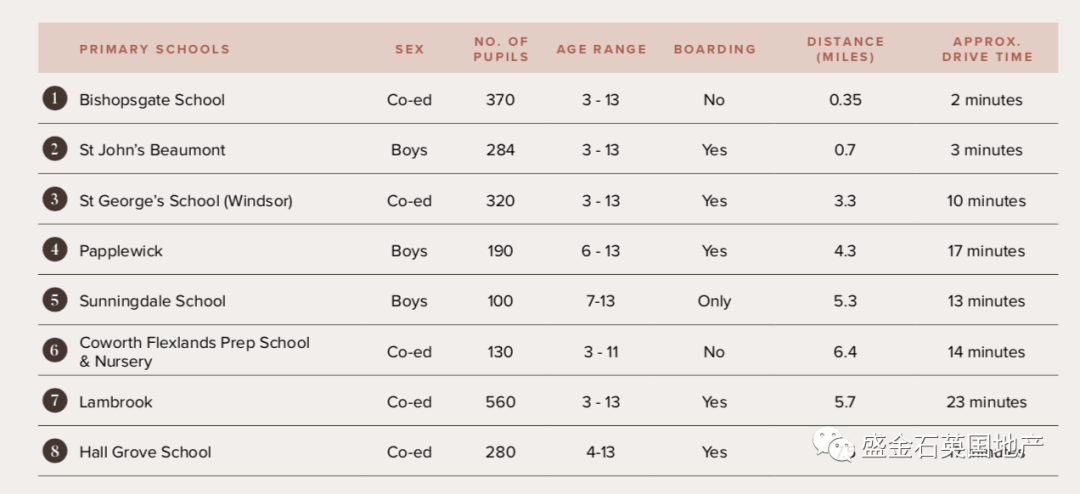Click the number 7 circle icon
This screenshot has height=494, width=1080.
click(x=54, y=402)
